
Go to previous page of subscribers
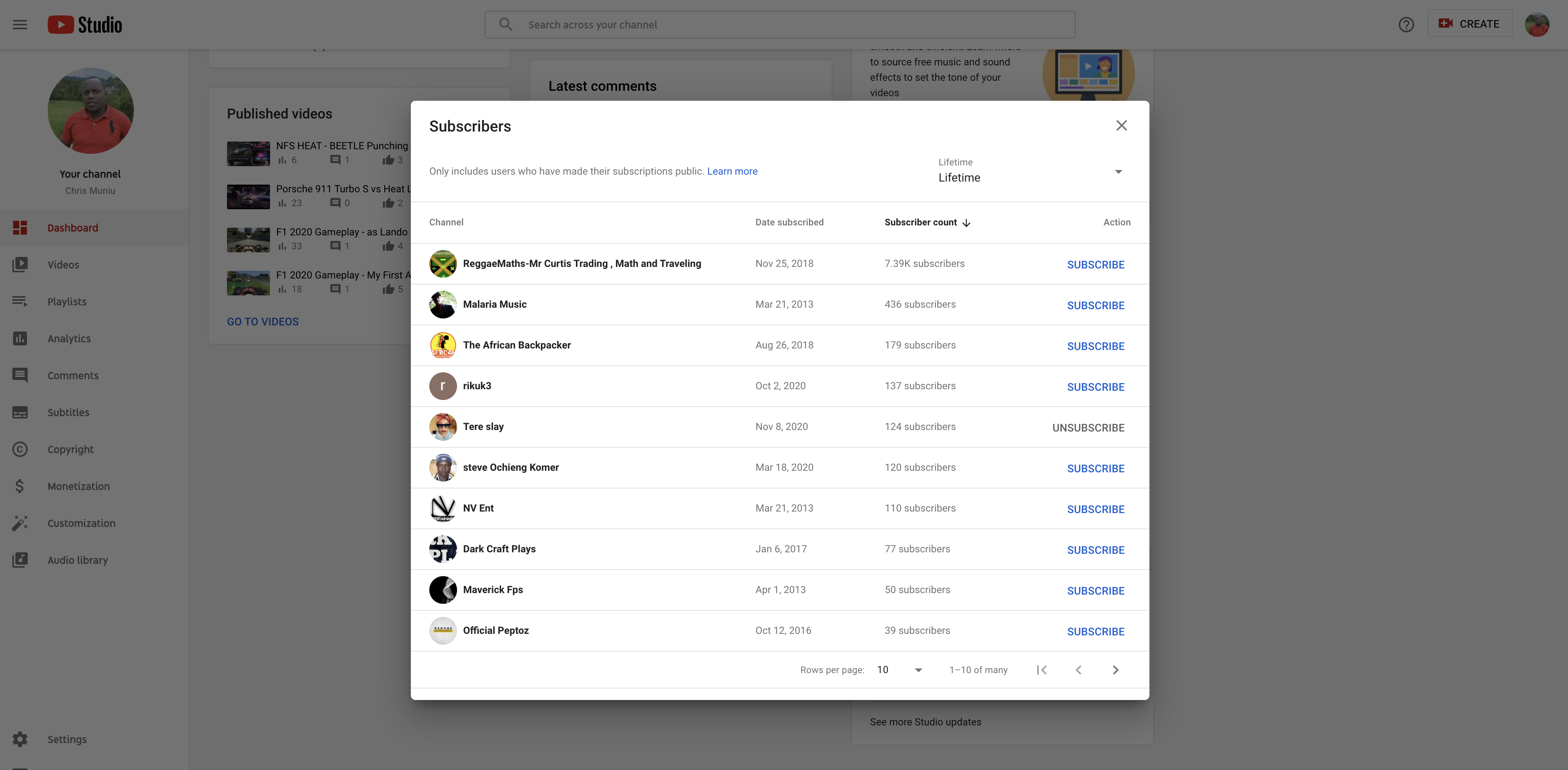click(1079, 670)
